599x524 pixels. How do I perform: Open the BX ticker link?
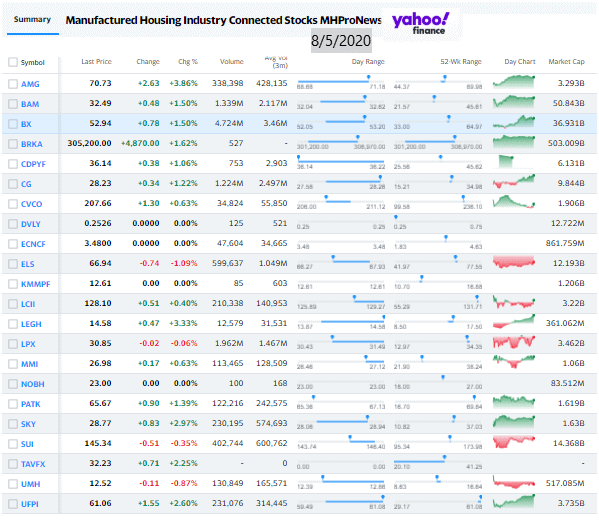[x=26, y=124]
